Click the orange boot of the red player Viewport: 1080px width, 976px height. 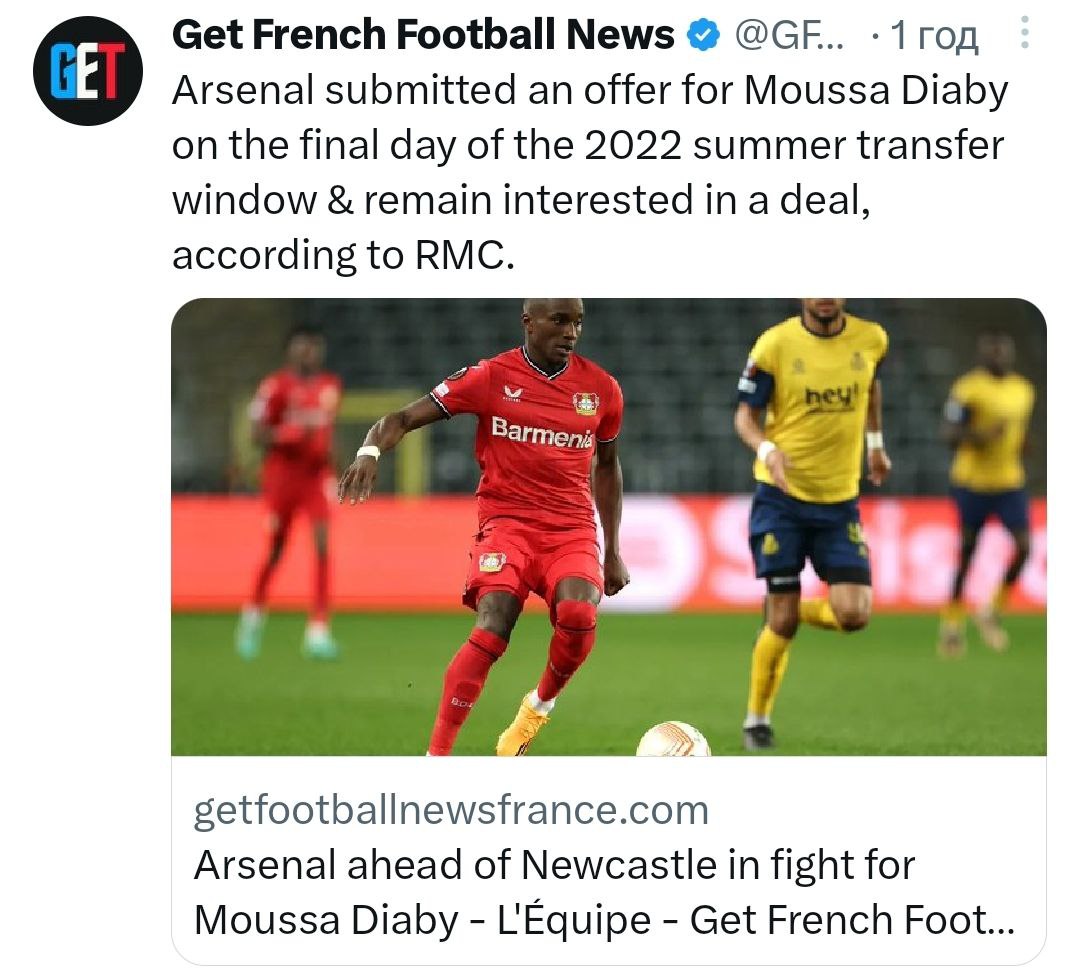[522, 728]
